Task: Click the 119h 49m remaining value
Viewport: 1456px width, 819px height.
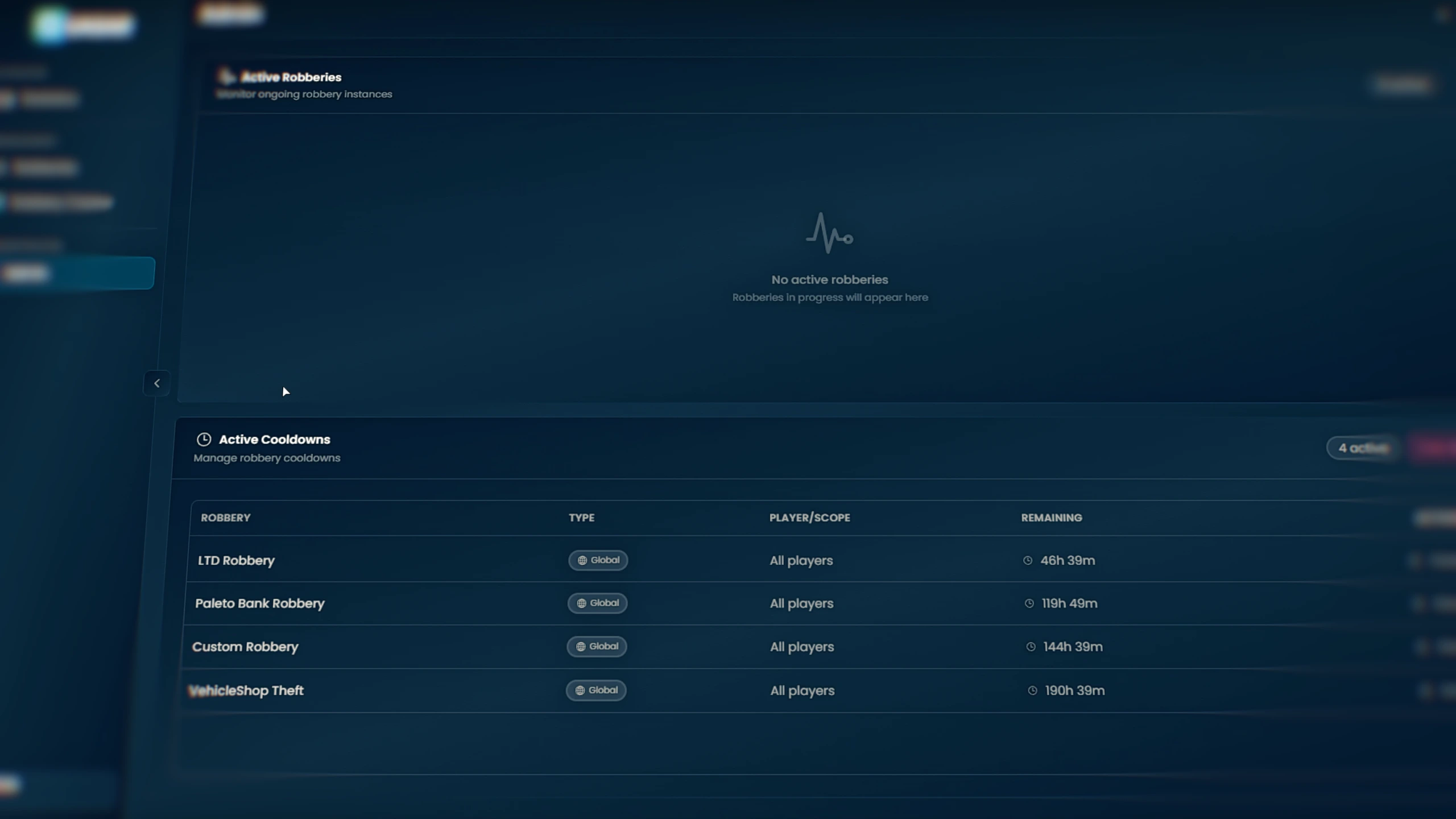Action: tap(1069, 603)
